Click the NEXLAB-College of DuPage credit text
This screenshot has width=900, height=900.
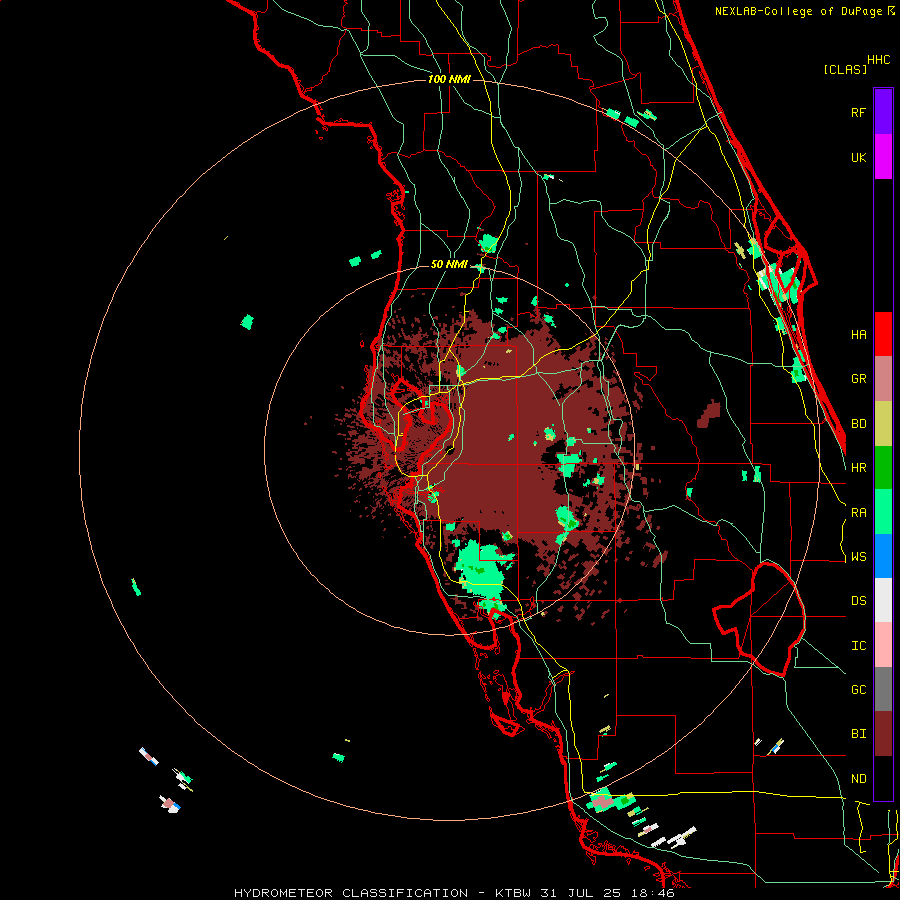798,11
